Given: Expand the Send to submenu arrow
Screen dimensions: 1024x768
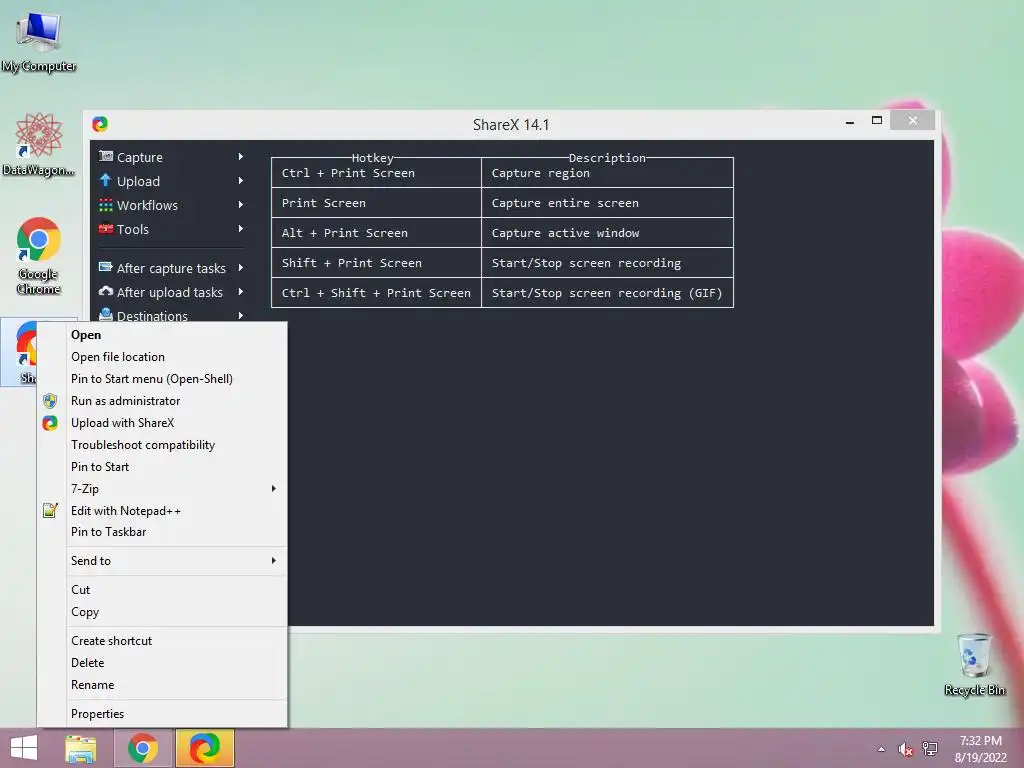Looking at the screenshot, I should (x=274, y=560).
